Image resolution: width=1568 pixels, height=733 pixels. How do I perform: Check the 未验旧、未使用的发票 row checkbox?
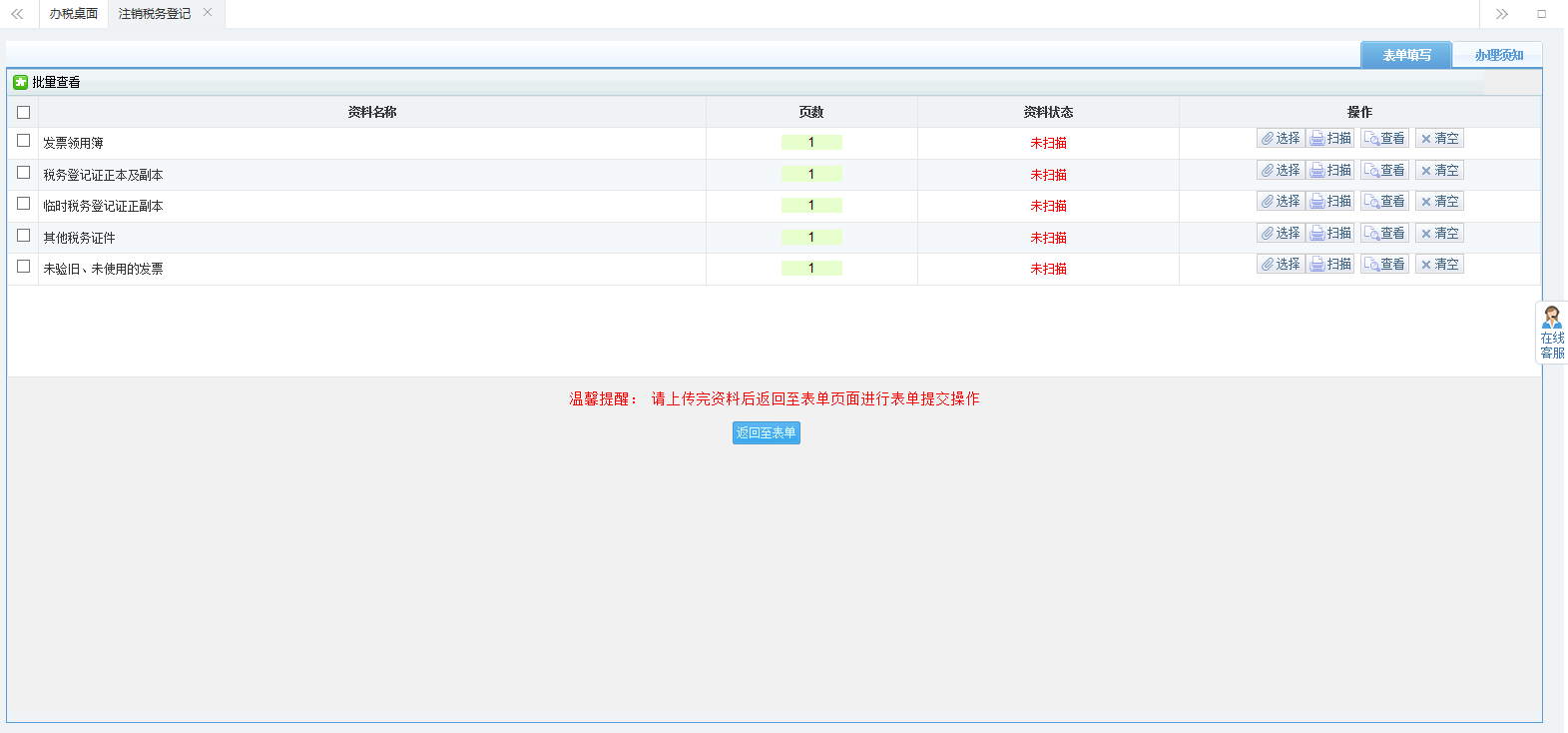tap(24, 267)
